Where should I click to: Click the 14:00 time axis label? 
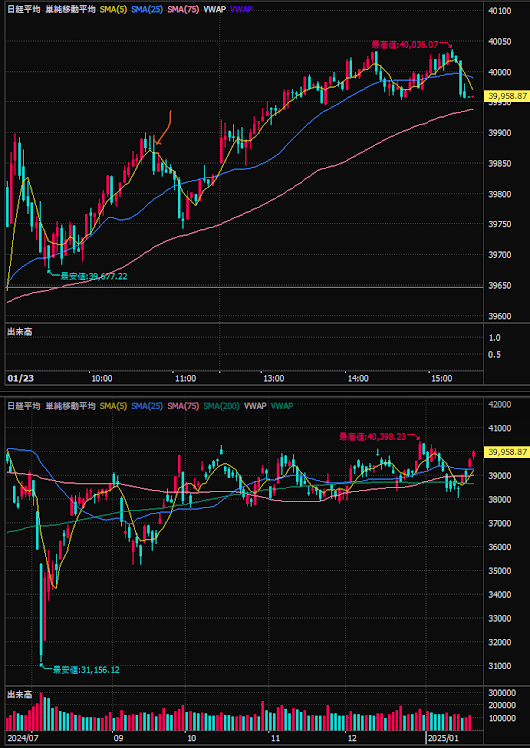[358, 378]
